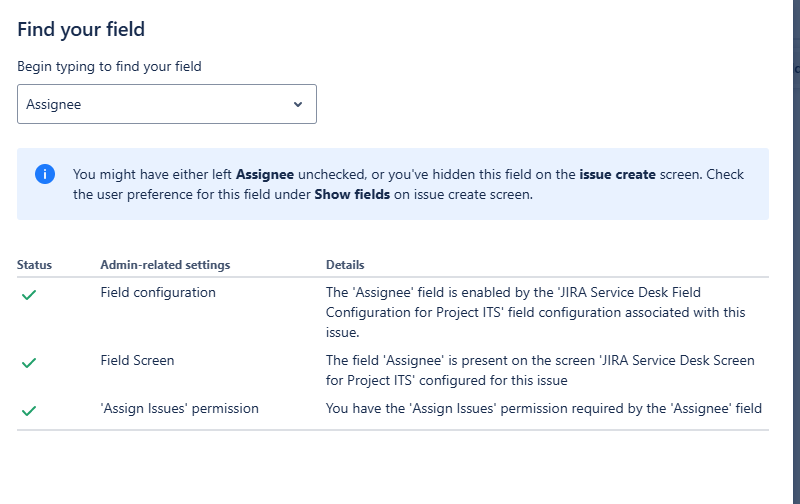
Task: Click the bold 'Show fields' text in the banner
Action: tap(352, 194)
